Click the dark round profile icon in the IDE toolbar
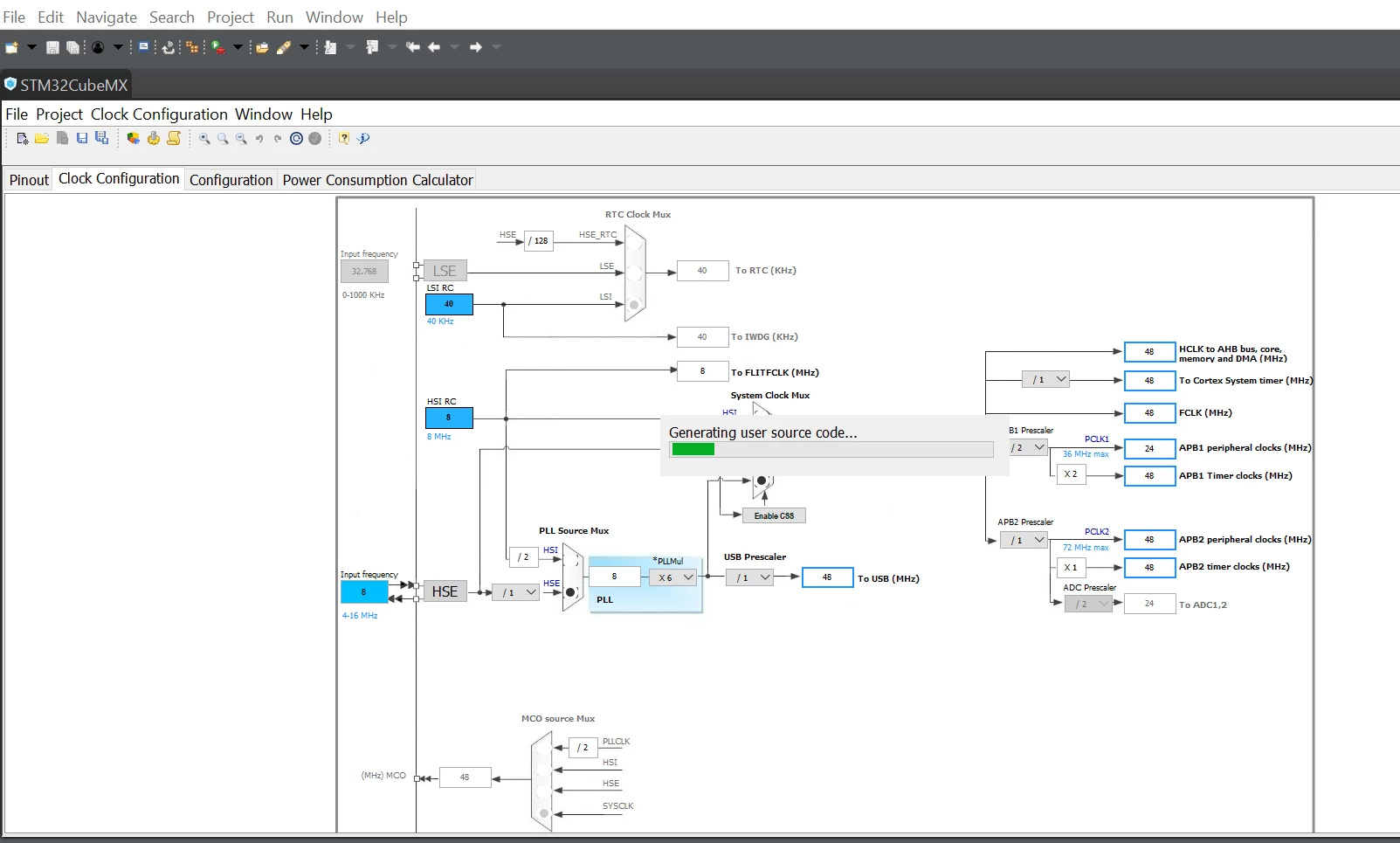Image resolution: width=1400 pixels, height=843 pixels. (x=98, y=47)
